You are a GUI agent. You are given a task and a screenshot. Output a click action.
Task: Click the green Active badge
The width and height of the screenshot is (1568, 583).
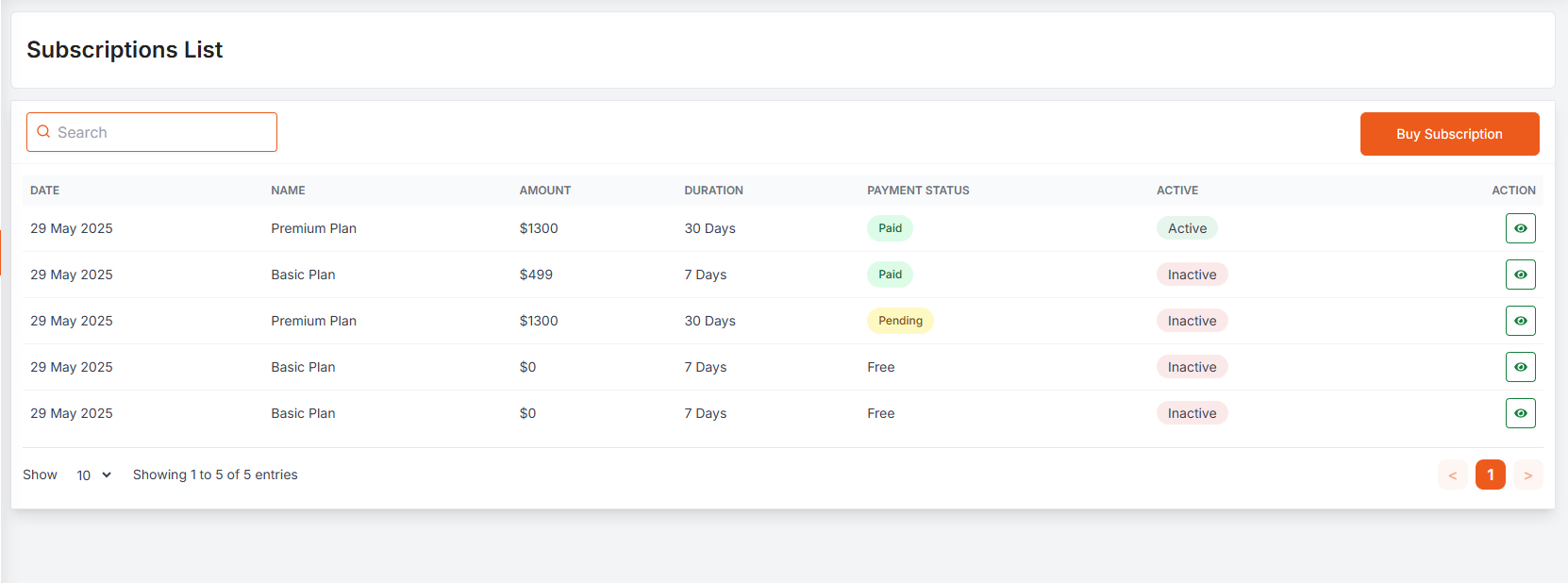tap(1187, 228)
